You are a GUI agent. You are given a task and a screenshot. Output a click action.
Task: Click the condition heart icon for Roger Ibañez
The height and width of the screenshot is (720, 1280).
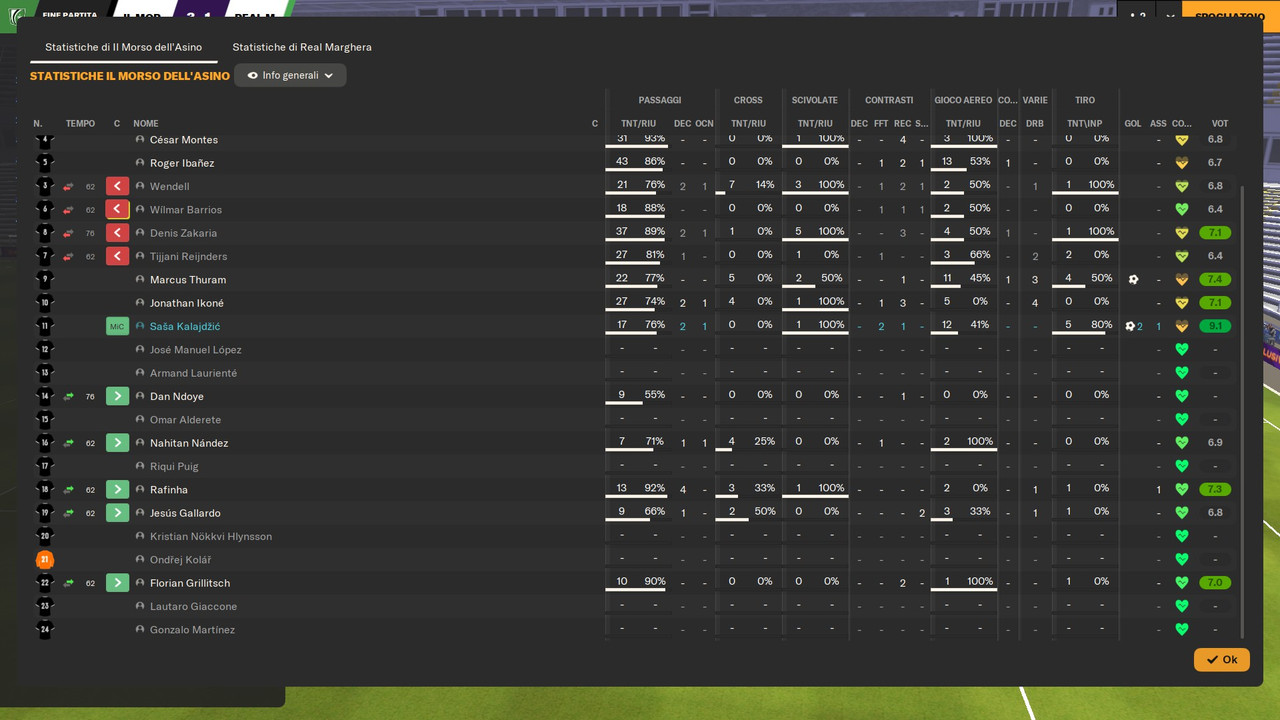tap(1181, 163)
